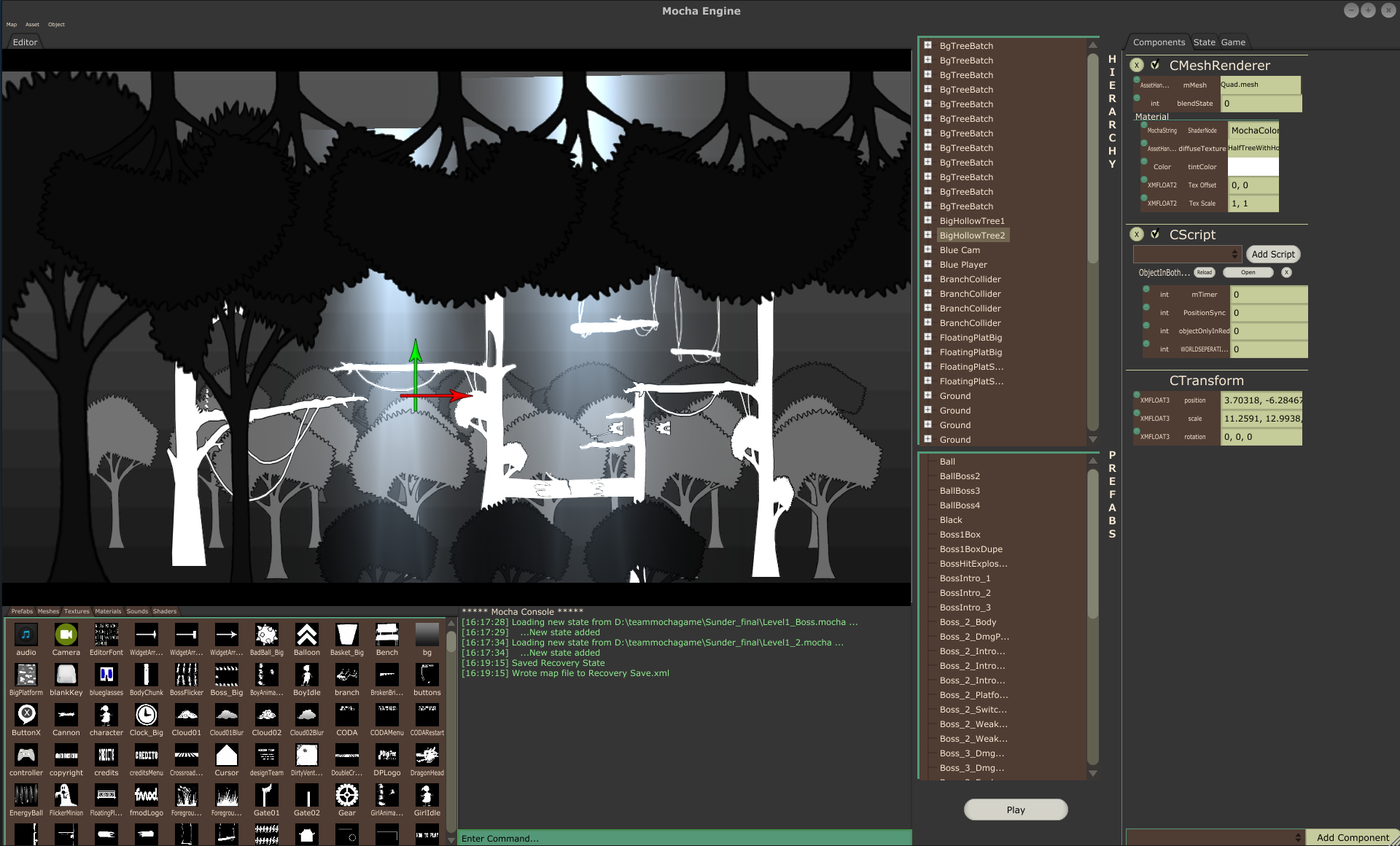
Task: Click the Add Component button
Action: 1353,837
